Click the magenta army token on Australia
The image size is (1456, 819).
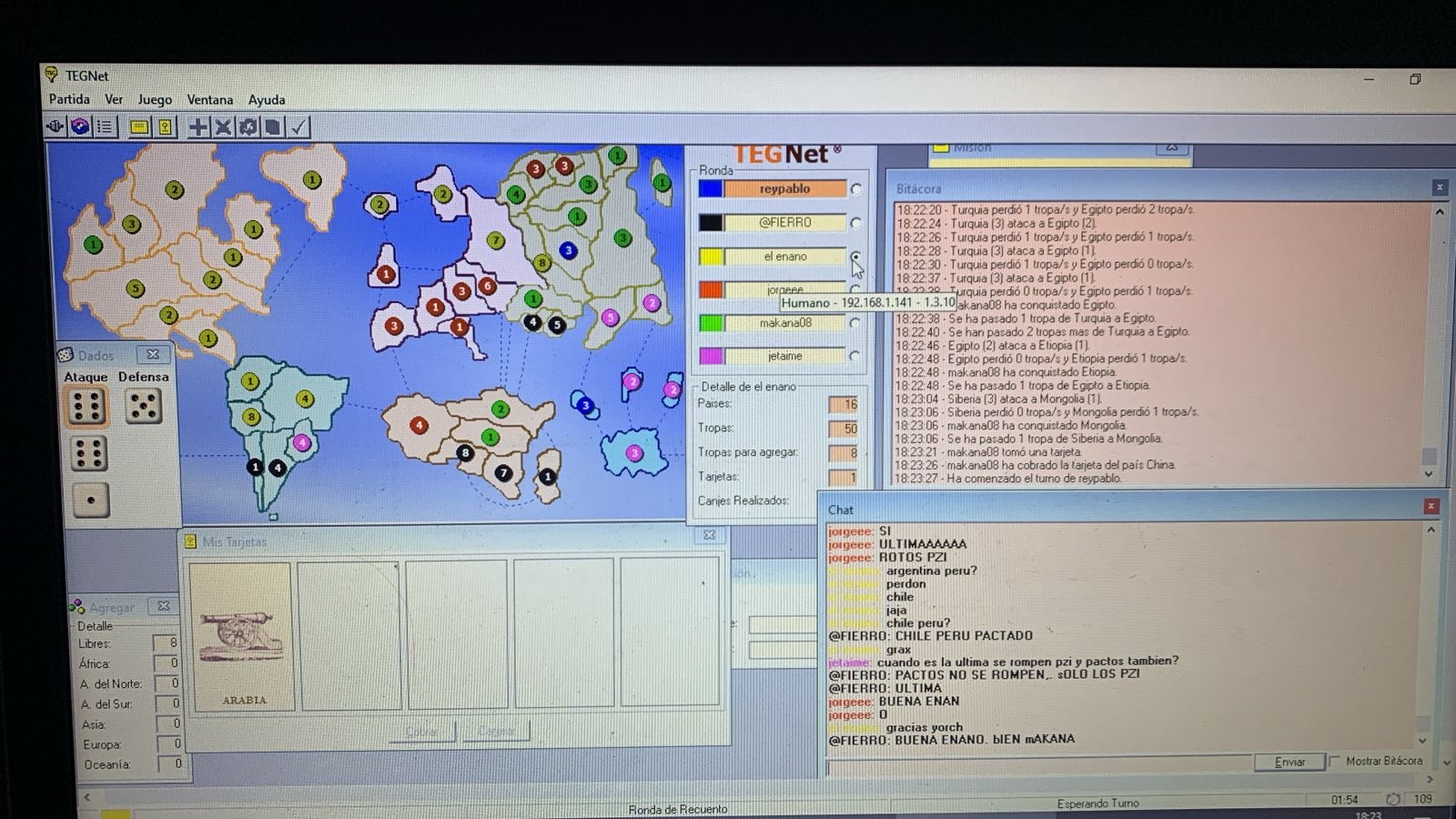coord(634,453)
